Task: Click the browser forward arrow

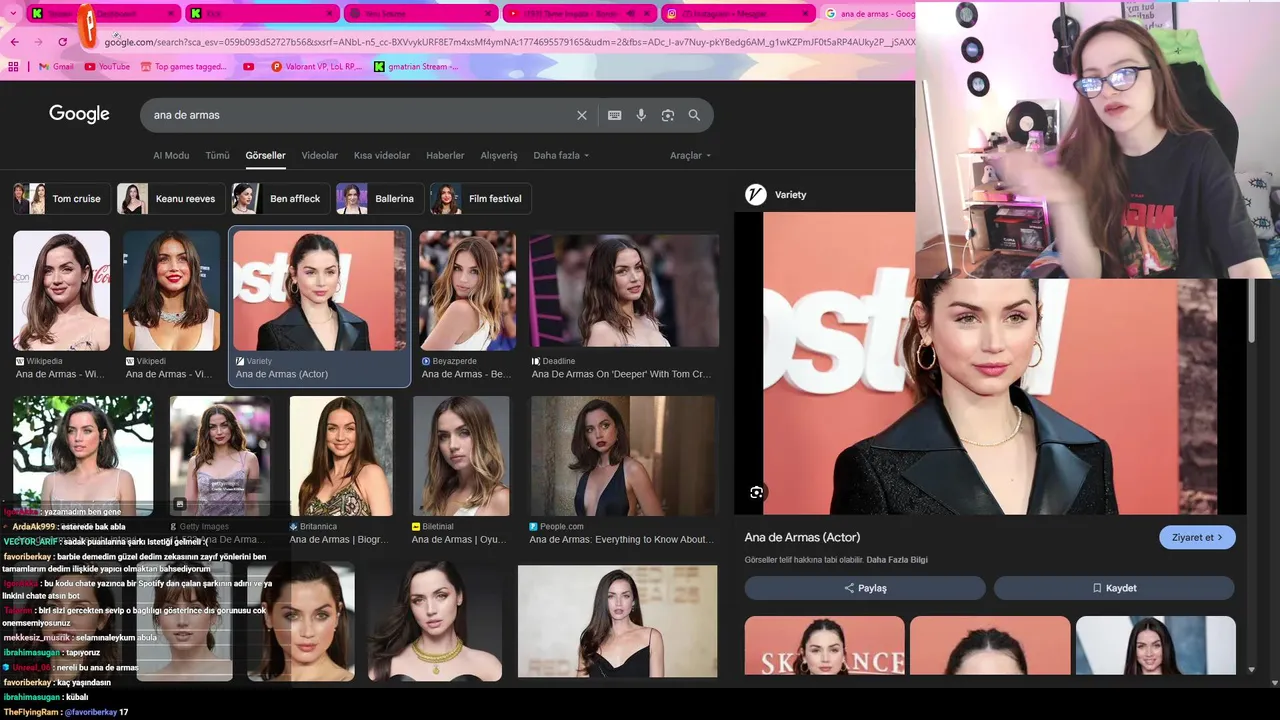Action: (x=38, y=42)
